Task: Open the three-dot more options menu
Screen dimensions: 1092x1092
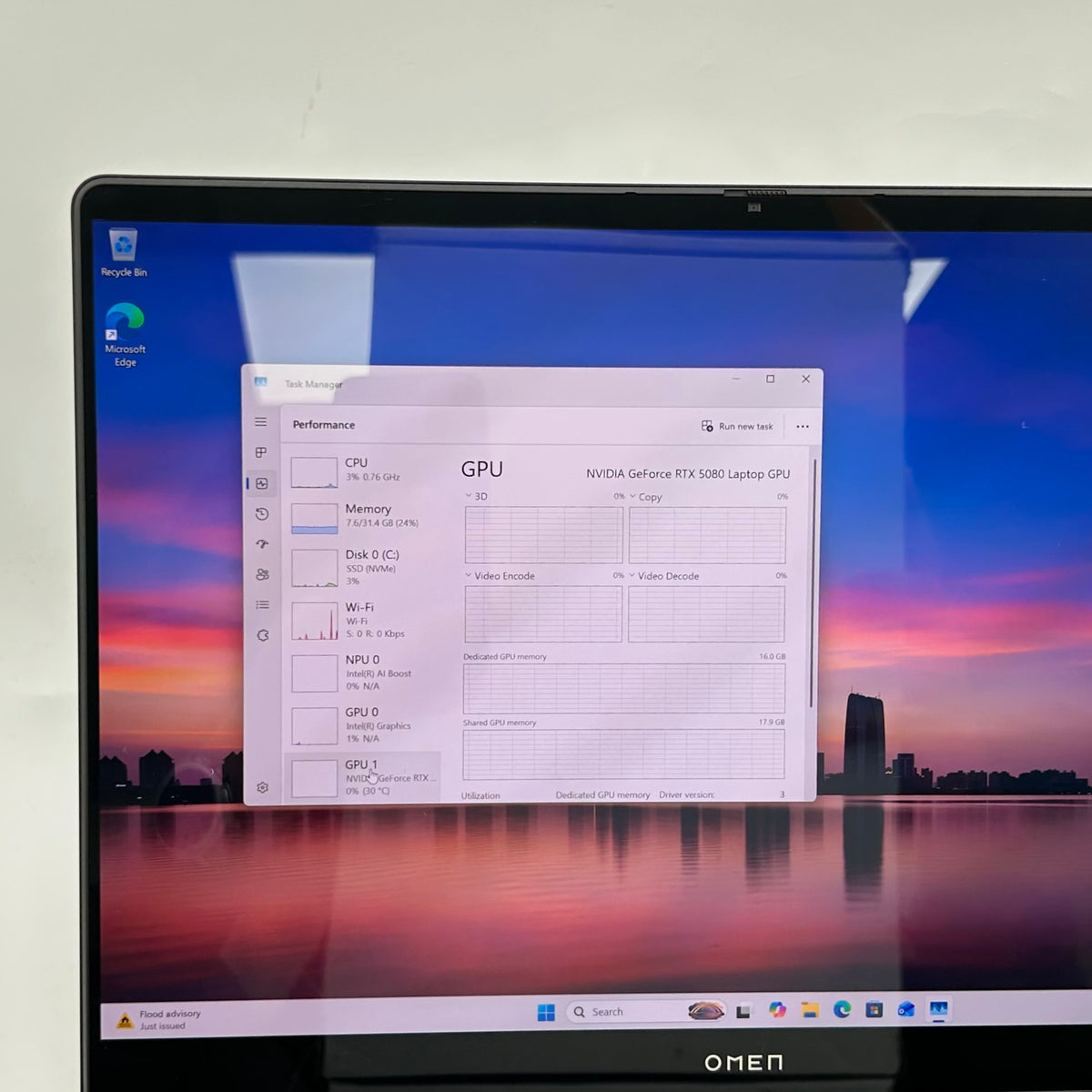Action: coord(803,426)
